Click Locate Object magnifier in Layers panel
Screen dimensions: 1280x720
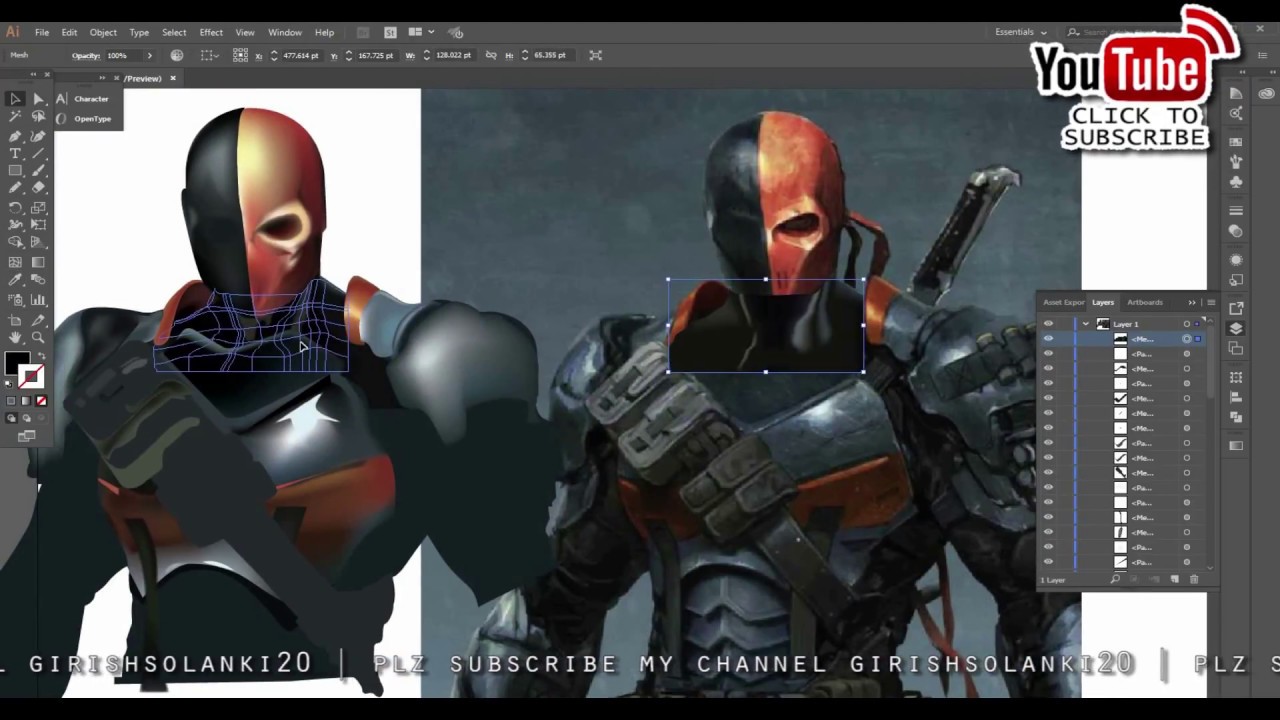pyautogui.click(x=1115, y=580)
